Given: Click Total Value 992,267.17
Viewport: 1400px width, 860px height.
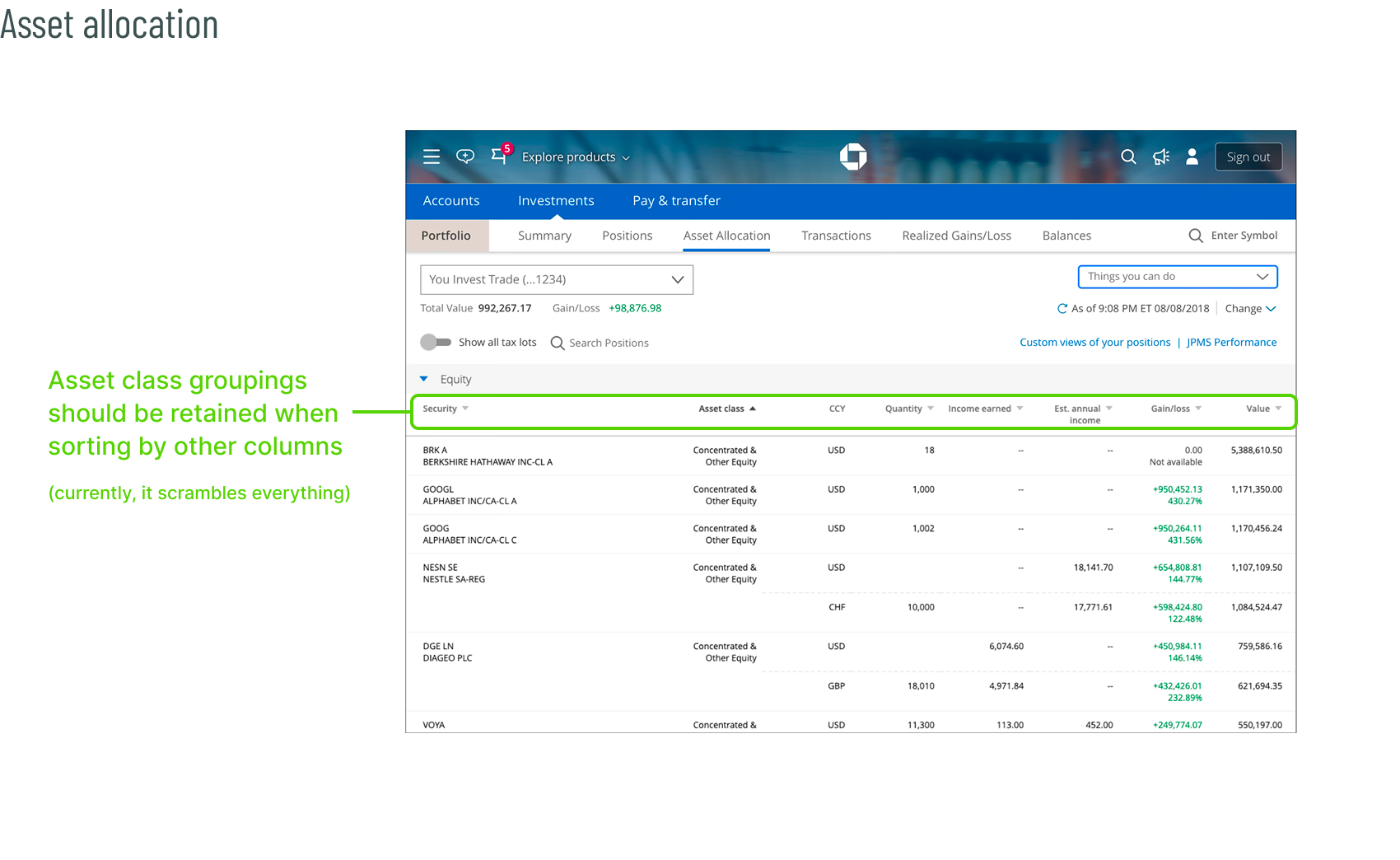Looking at the screenshot, I should tap(505, 308).
